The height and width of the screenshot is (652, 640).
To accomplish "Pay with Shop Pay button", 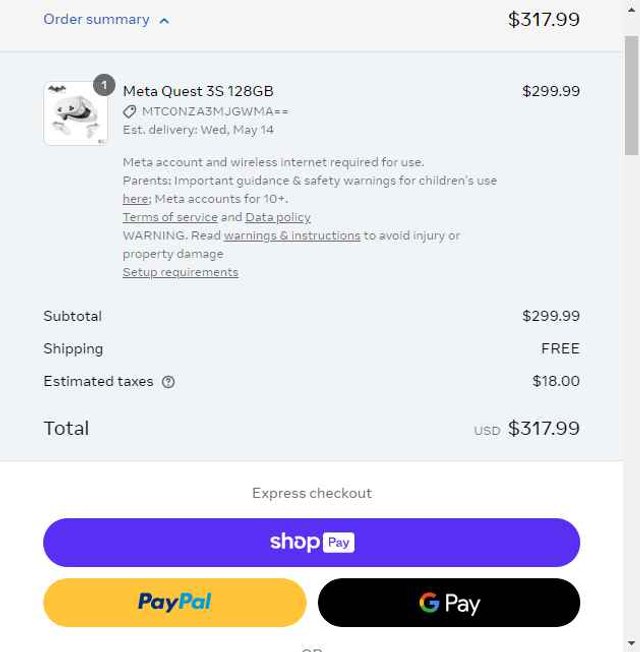I will (311, 542).
